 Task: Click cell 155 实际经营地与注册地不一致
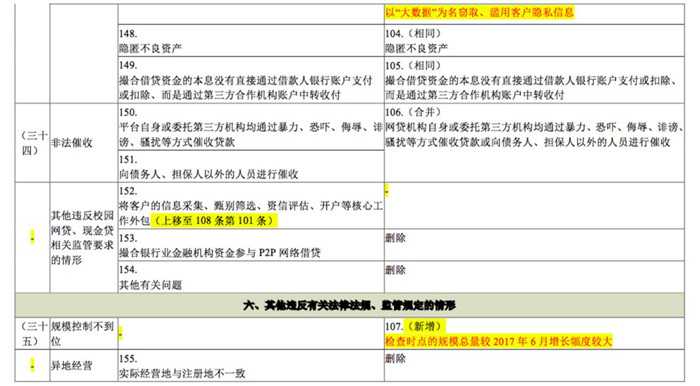(x=251, y=365)
